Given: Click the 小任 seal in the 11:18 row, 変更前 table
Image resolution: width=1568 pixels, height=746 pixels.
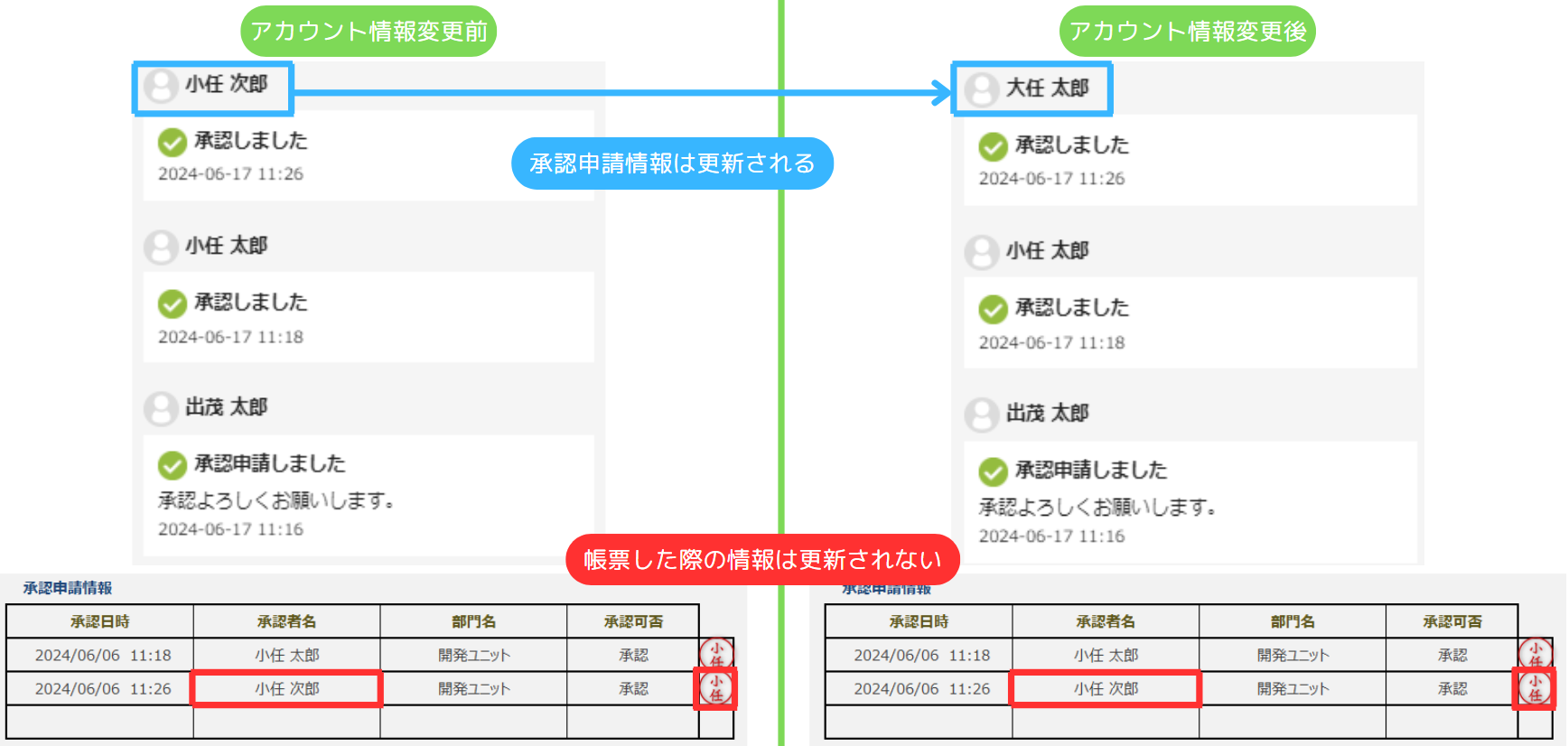Looking at the screenshot, I should (716, 654).
